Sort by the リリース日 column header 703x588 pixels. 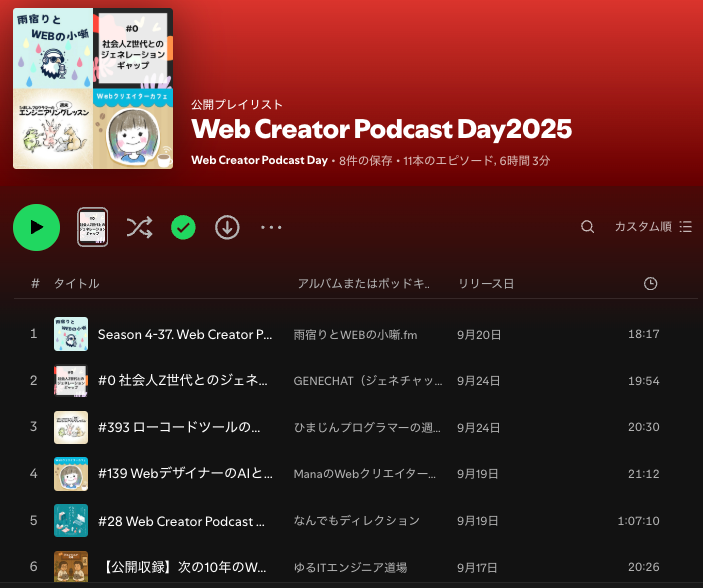coord(486,283)
